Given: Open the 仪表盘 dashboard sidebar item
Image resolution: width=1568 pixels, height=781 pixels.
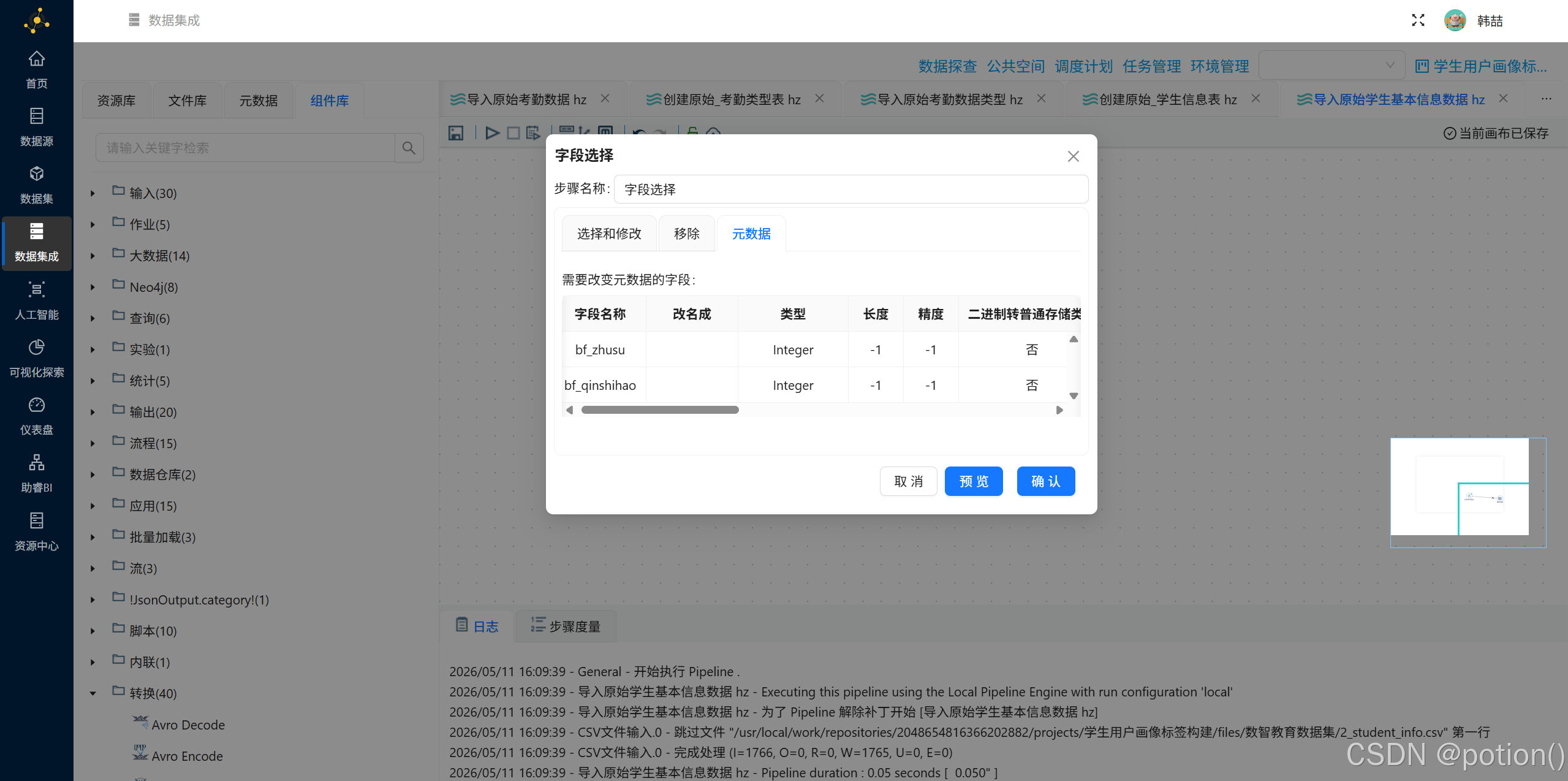Looking at the screenshot, I should [x=37, y=416].
